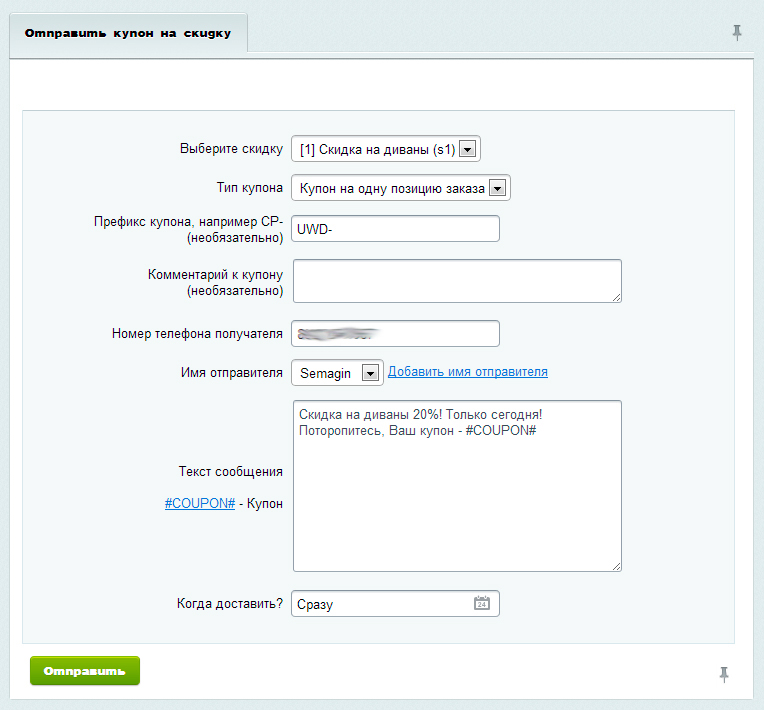Click the 'Номер телефона получателя' label
Viewport: 764px width, 710px height.
pyautogui.click(x=197, y=334)
